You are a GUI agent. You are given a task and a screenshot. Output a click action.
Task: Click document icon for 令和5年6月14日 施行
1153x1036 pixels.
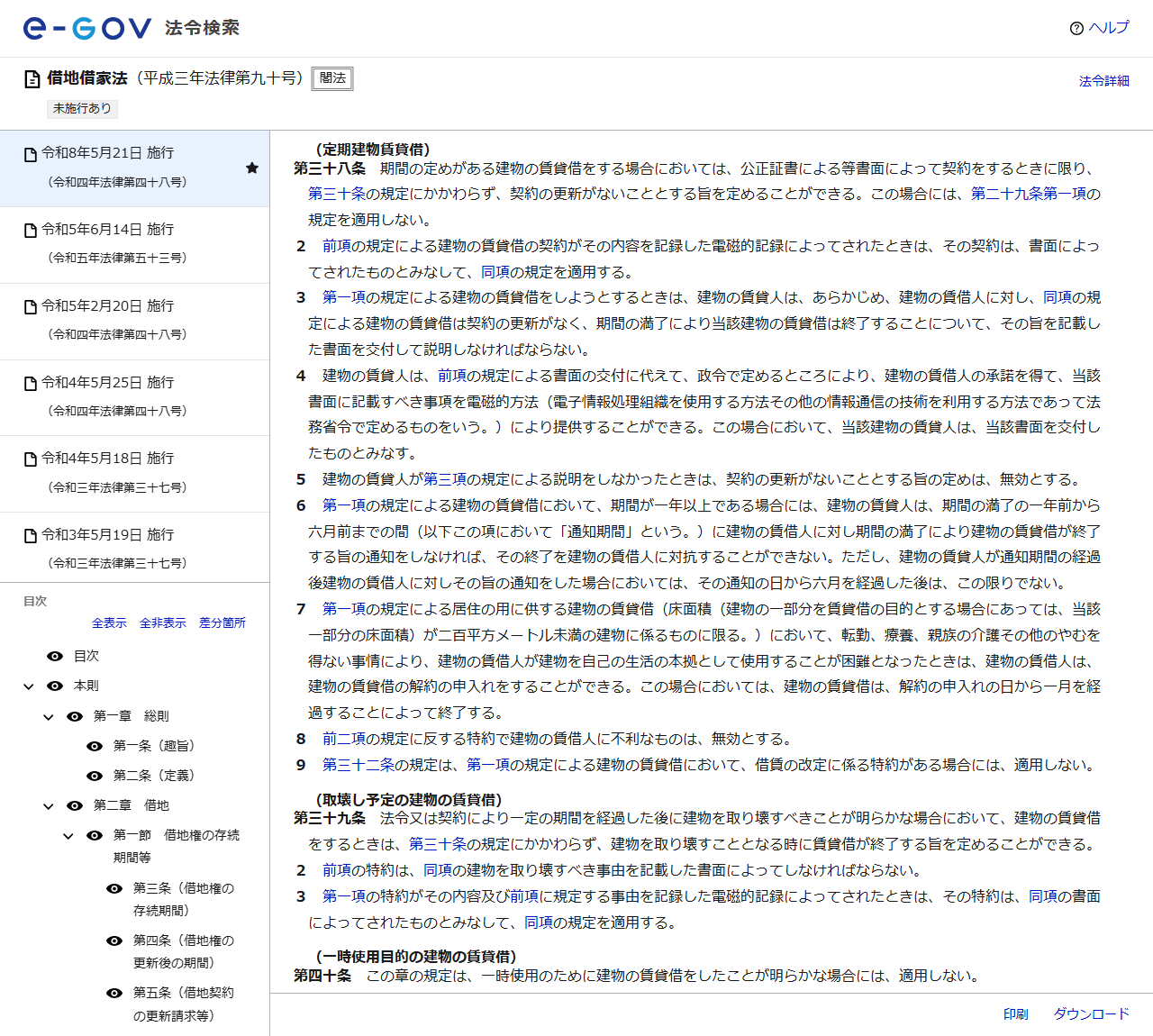[x=31, y=231]
